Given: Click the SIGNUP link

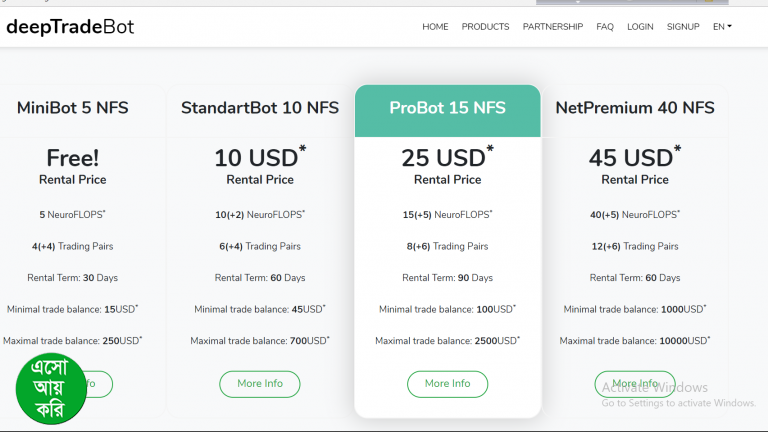Looking at the screenshot, I should (683, 27).
